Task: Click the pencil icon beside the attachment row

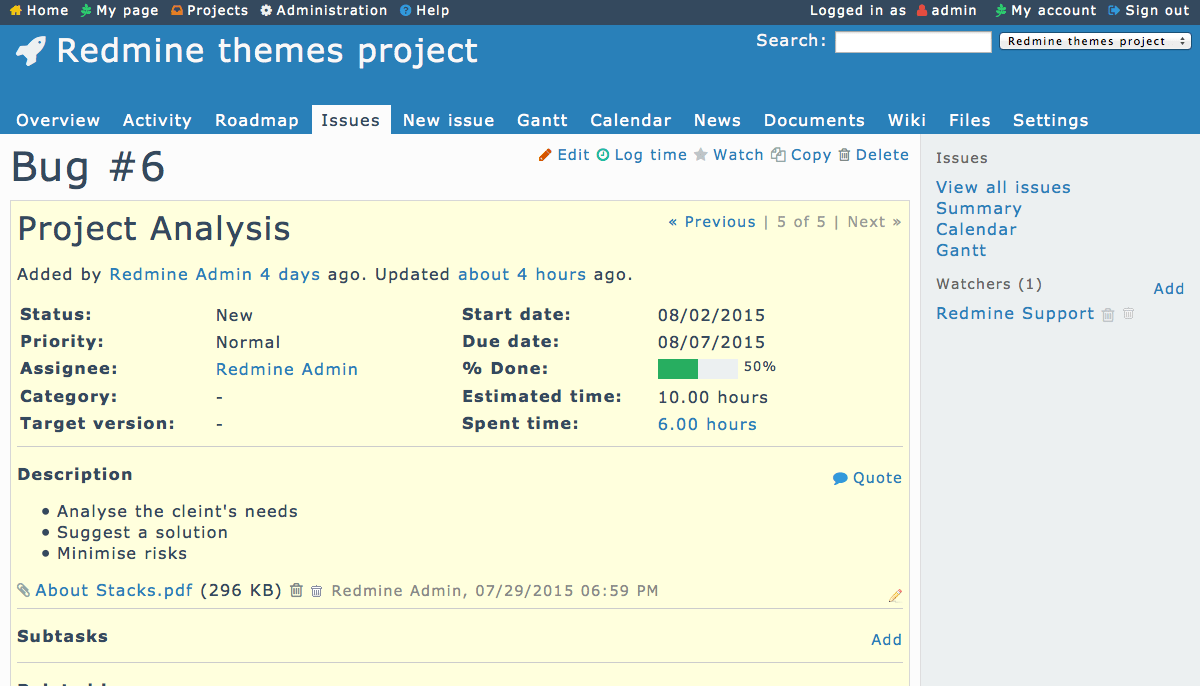Action: point(895,596)
